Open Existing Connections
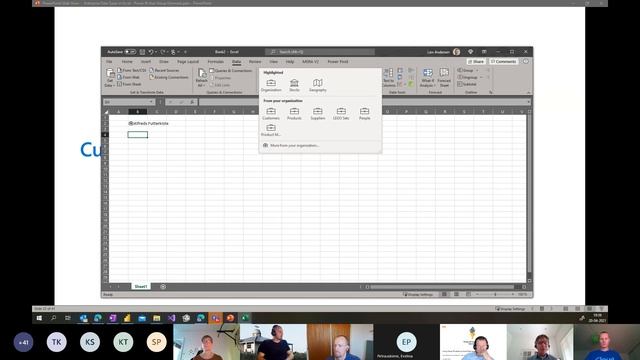Viewport: 640px width, 360px height. pyautogui.click(x=169, y=77)
